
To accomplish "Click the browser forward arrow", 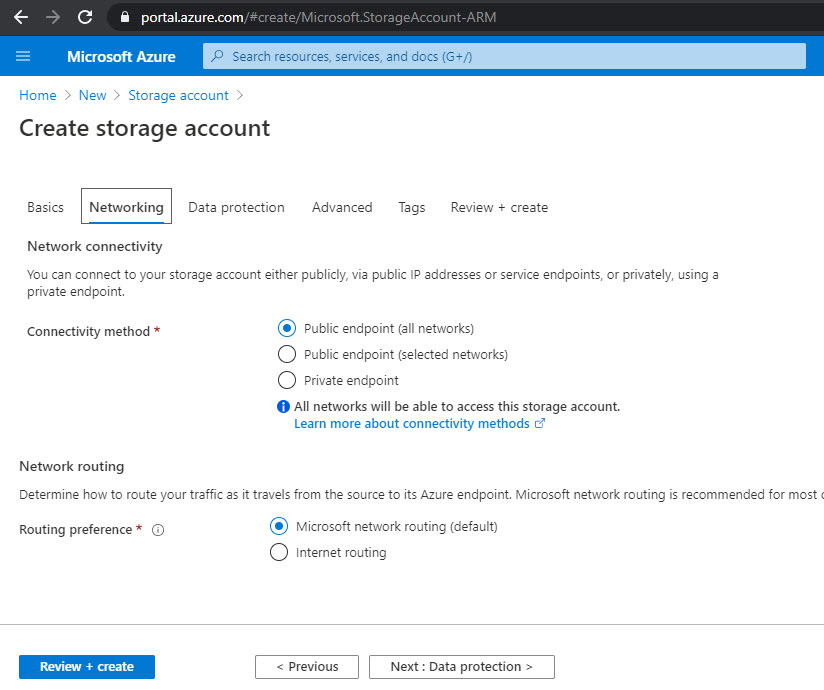I will coord(53,17).
